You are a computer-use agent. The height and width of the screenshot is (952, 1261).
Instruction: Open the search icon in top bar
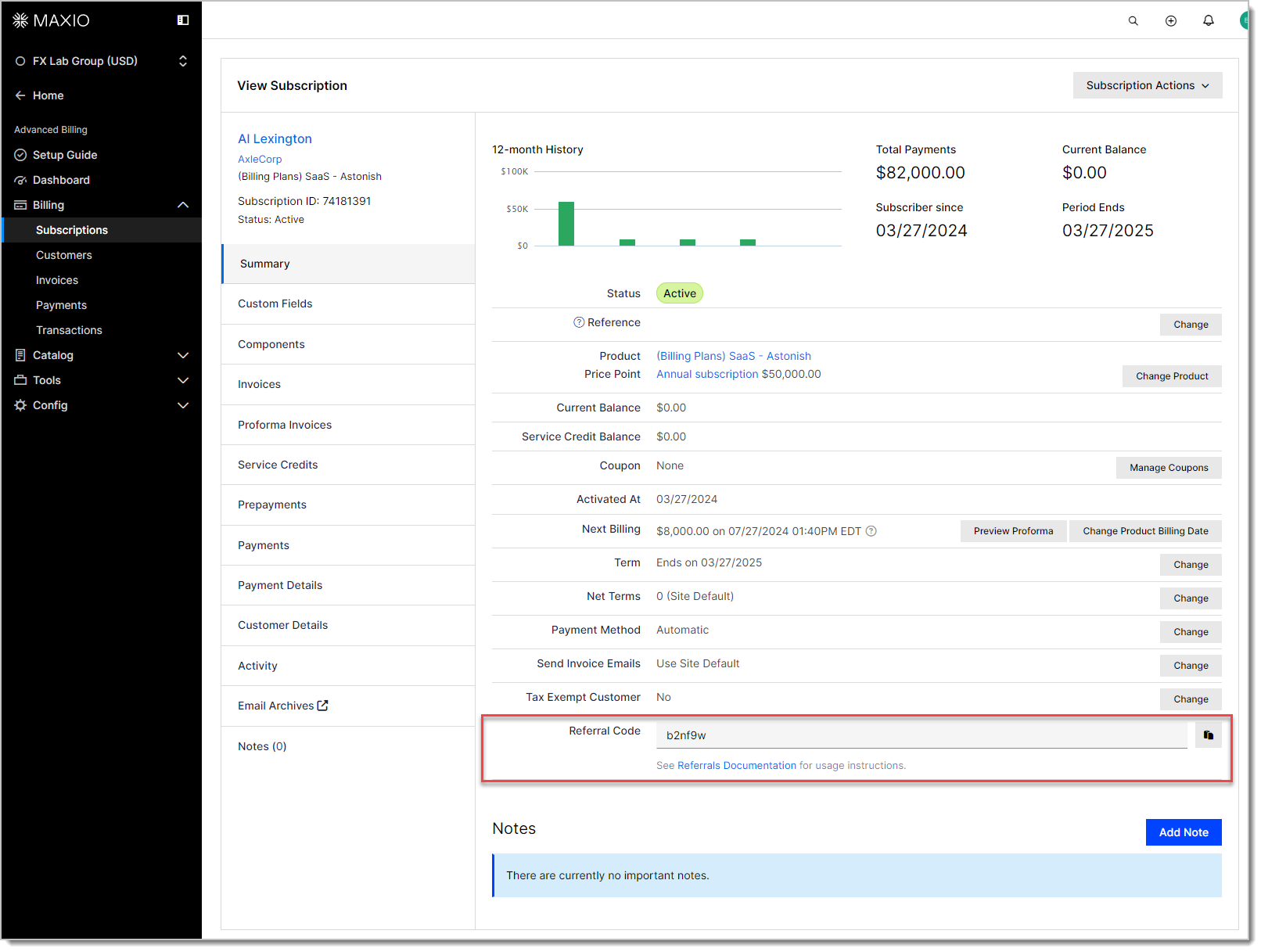1133,20
